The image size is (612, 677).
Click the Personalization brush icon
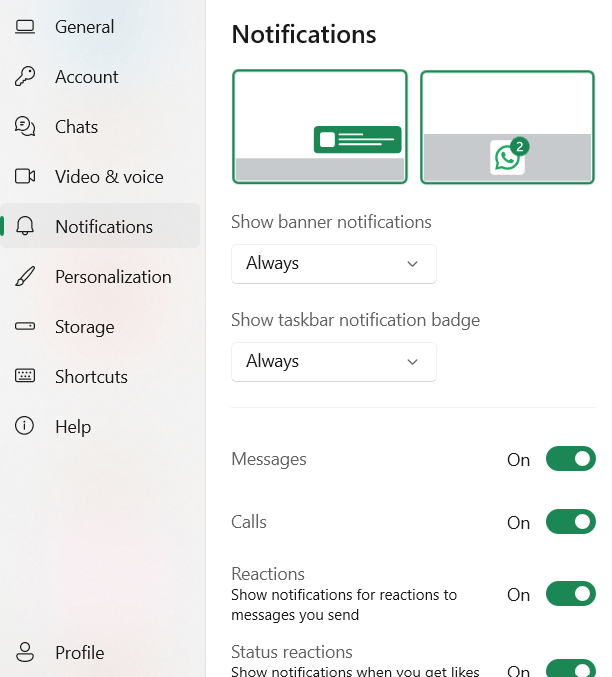click(25, 277)
